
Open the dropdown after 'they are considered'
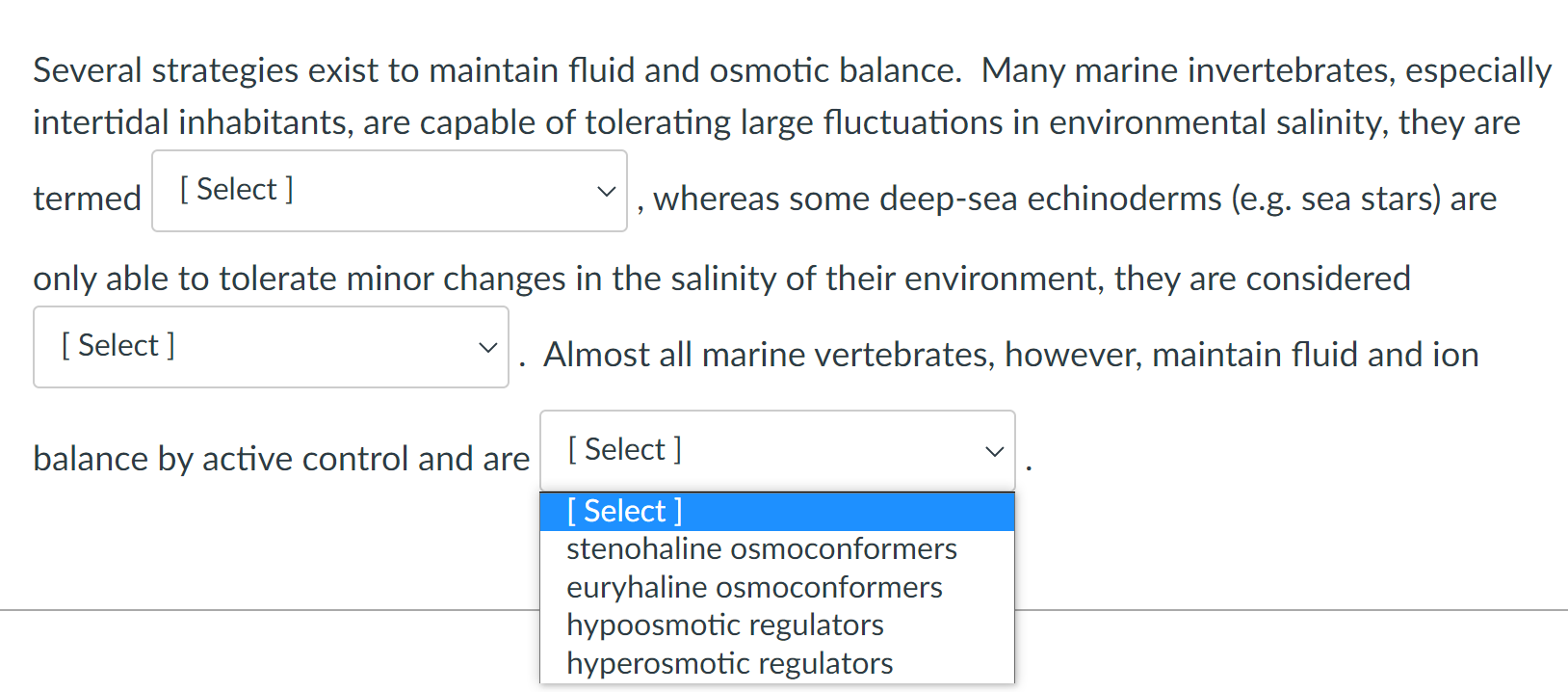271,347
